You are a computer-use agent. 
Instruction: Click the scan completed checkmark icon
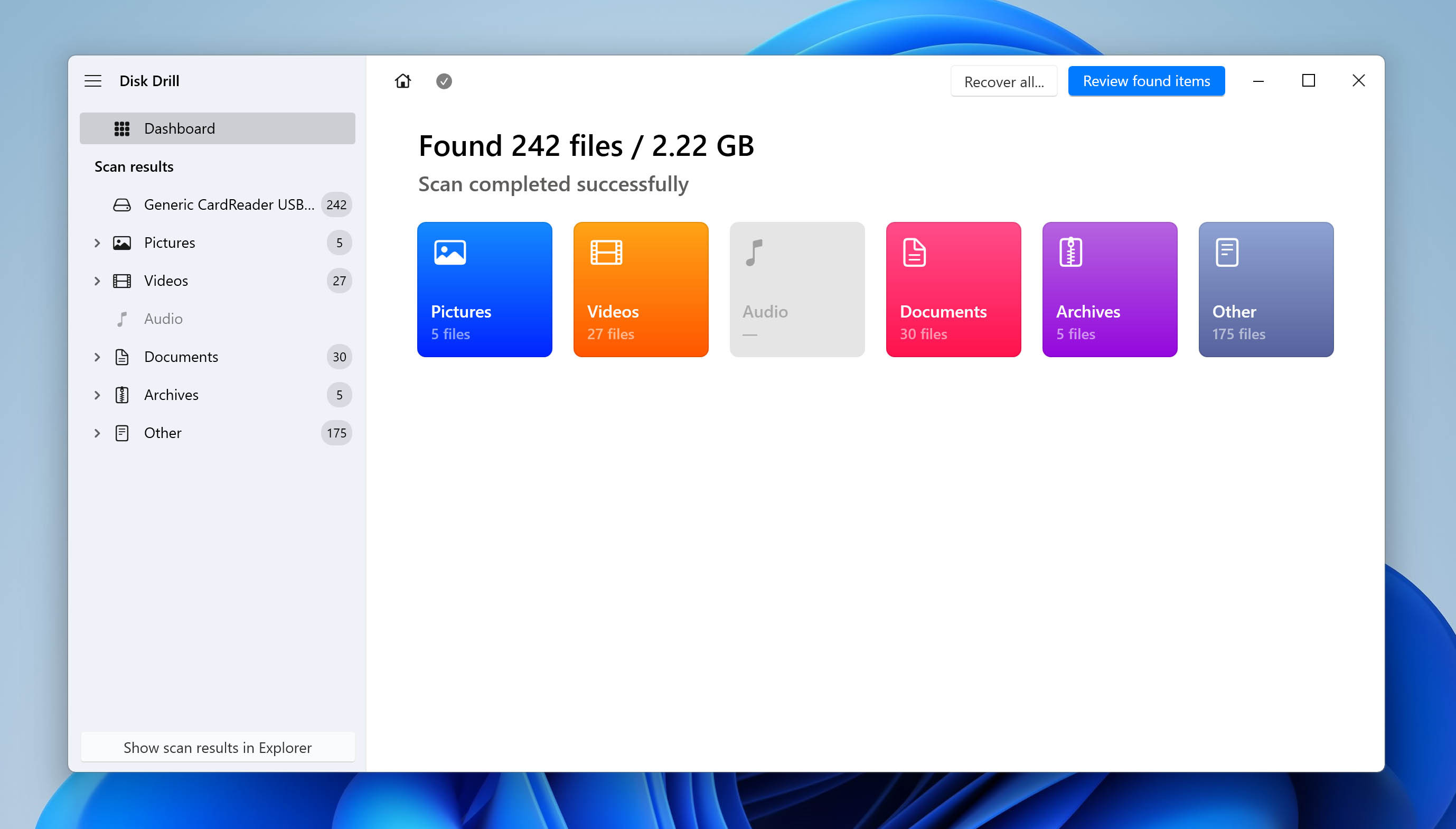coord(444,81)
